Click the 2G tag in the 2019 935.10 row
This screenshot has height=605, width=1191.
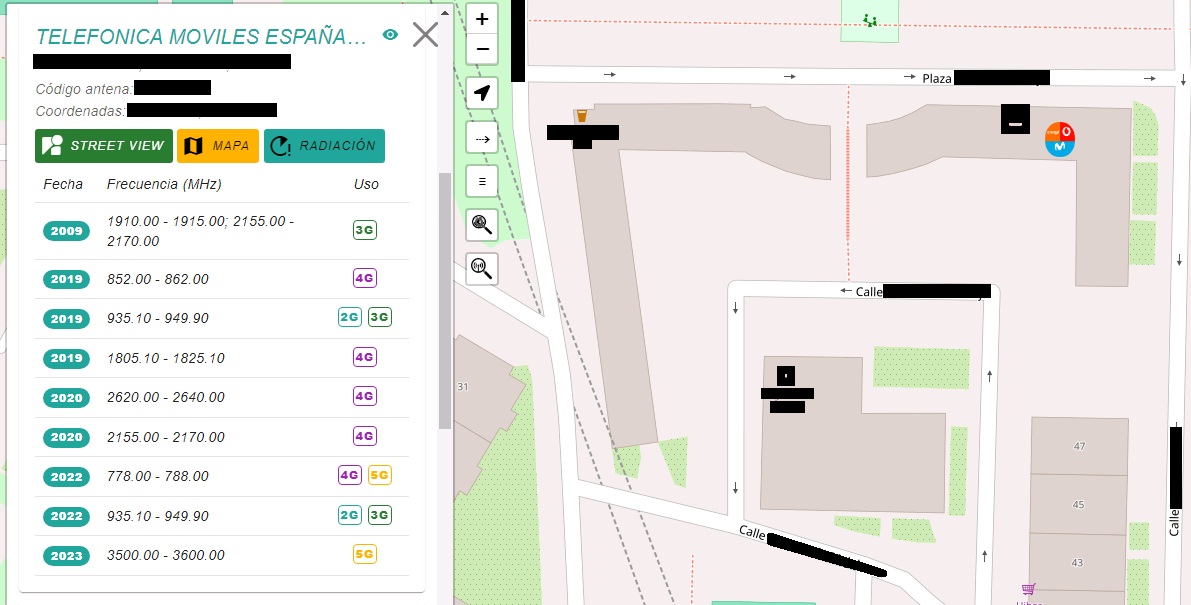[x=349, y=317]
